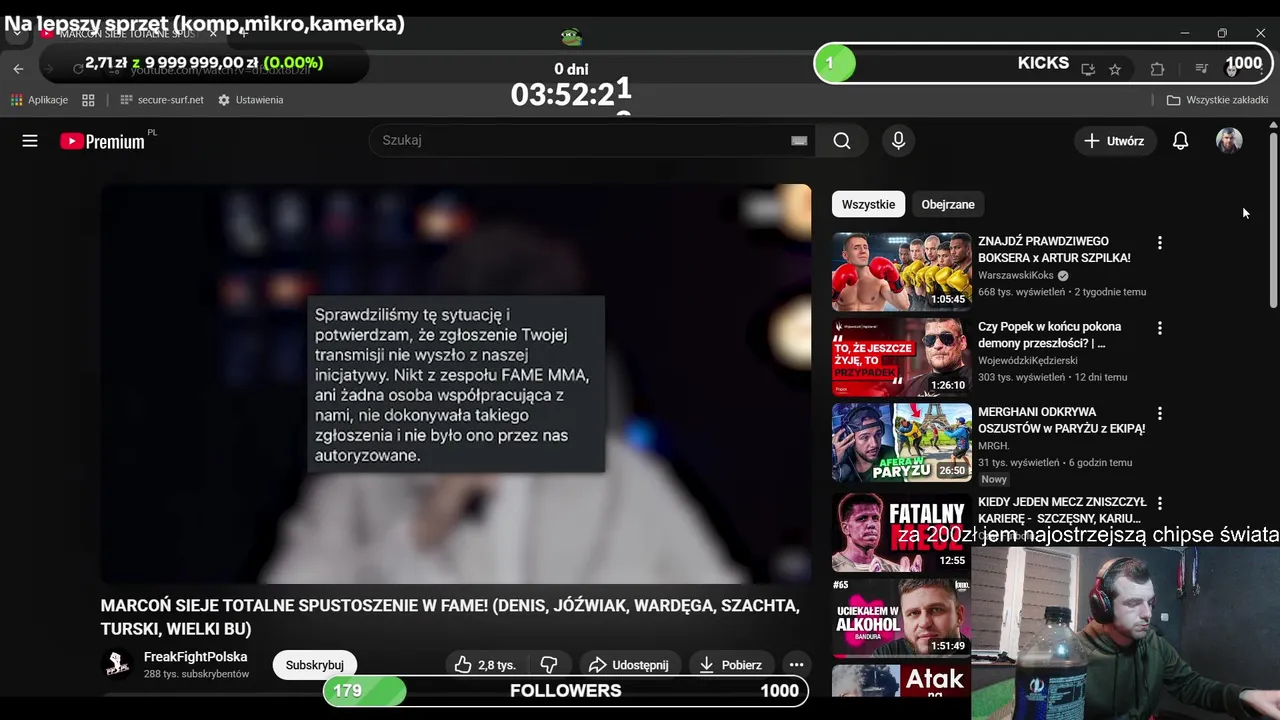Open the Ustawienia bookmark
The image size is (1280, 720).
[250, 100]
